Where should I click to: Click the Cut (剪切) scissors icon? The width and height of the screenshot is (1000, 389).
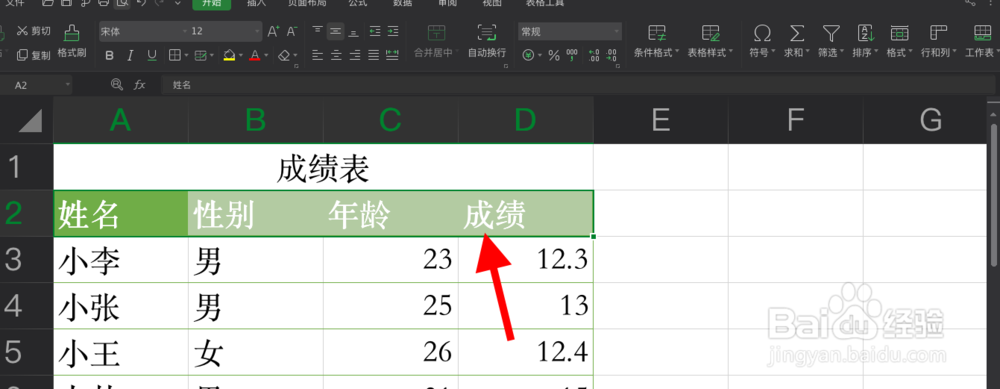click(22, 31)
